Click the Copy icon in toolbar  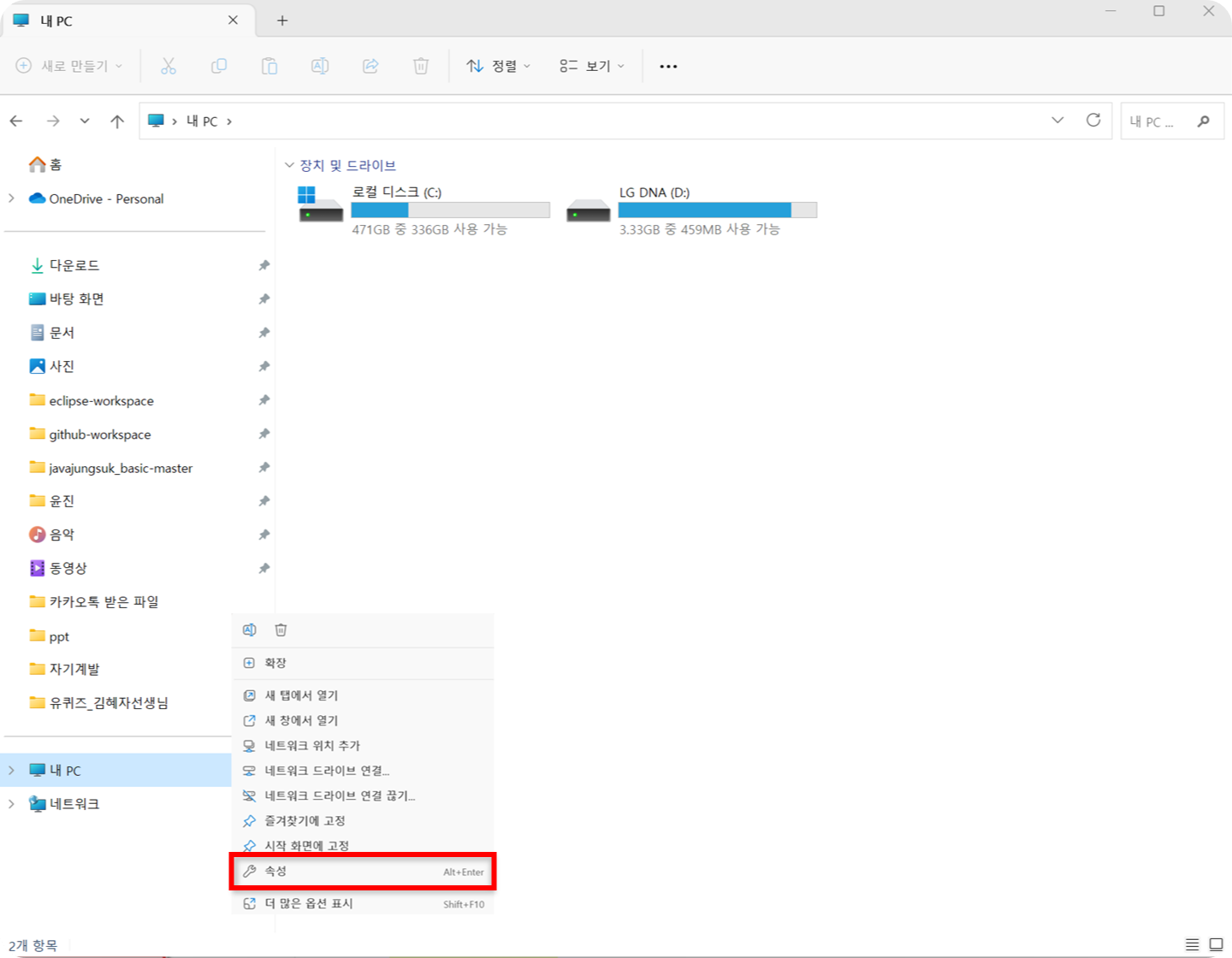(x=219, y=66)
